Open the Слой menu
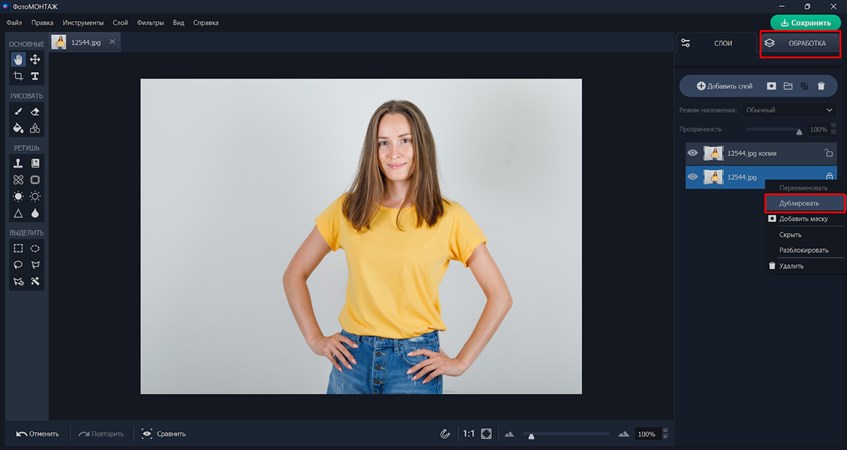 point(120,22)
